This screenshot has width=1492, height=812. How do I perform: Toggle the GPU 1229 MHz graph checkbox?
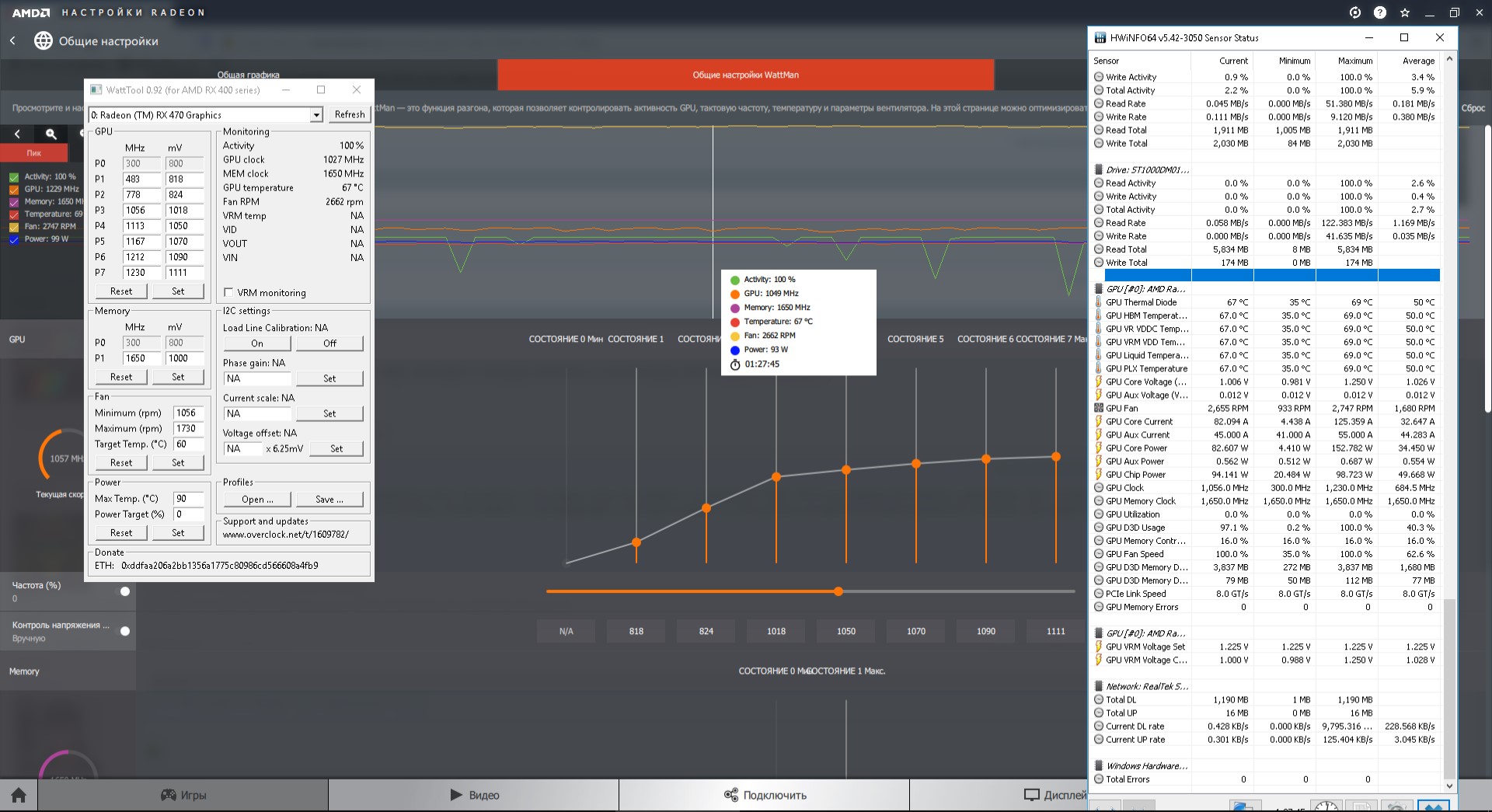click(14, 190)
